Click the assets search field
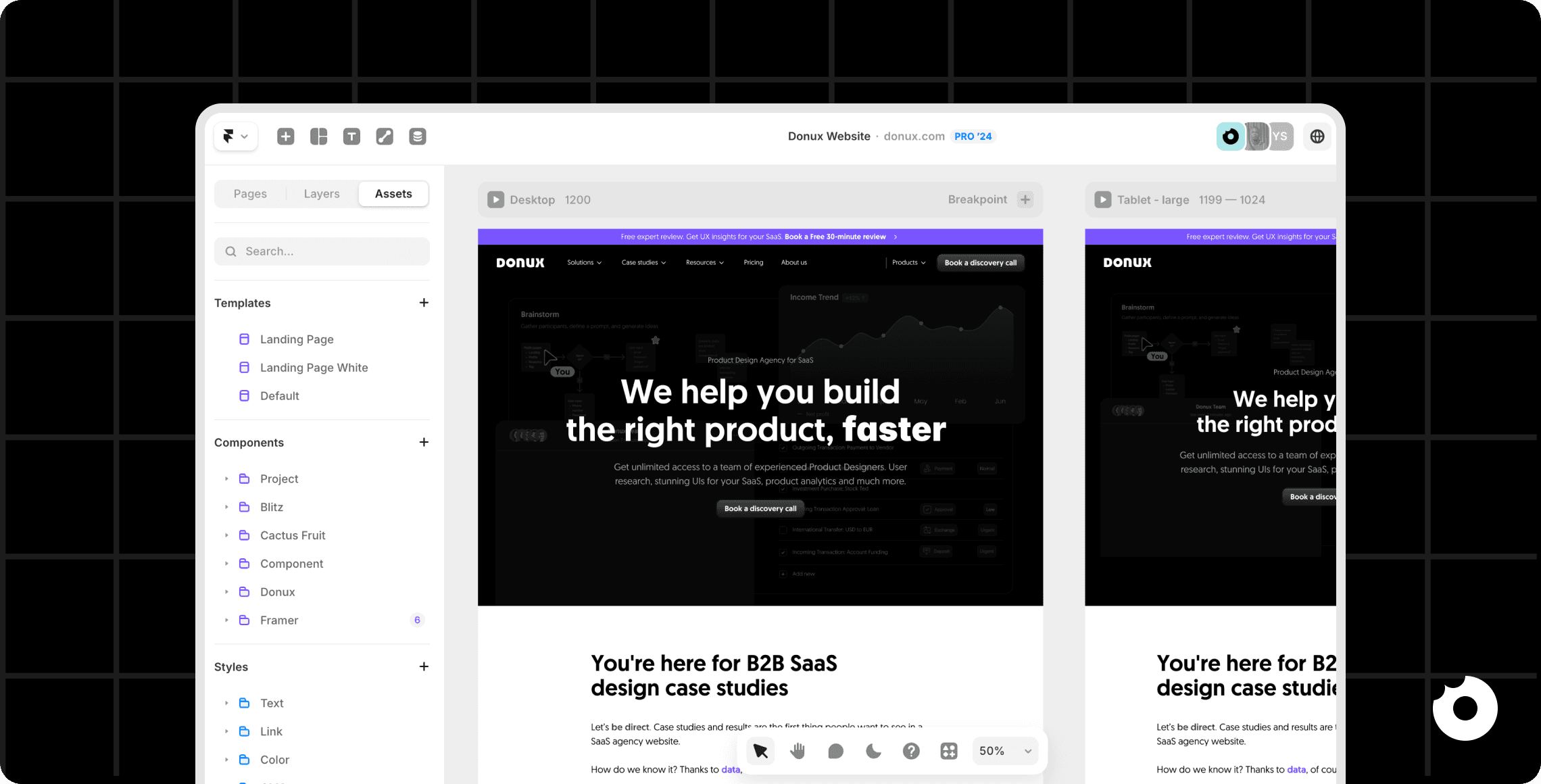 321,251
